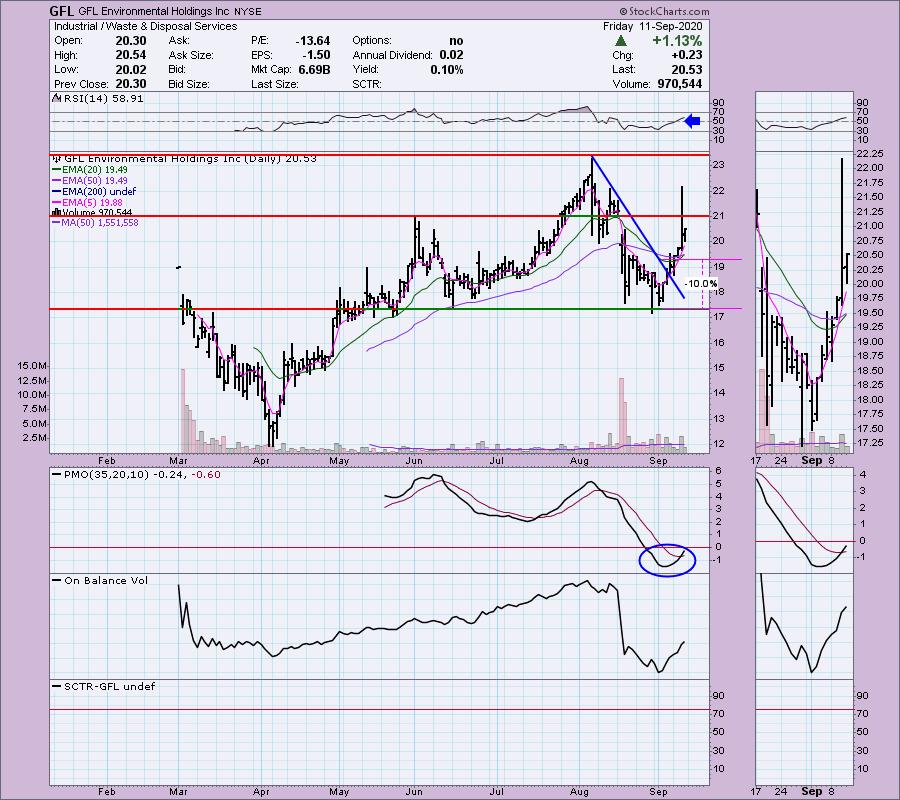Click the Mkt Cap value 6.69B

[315, 69]
